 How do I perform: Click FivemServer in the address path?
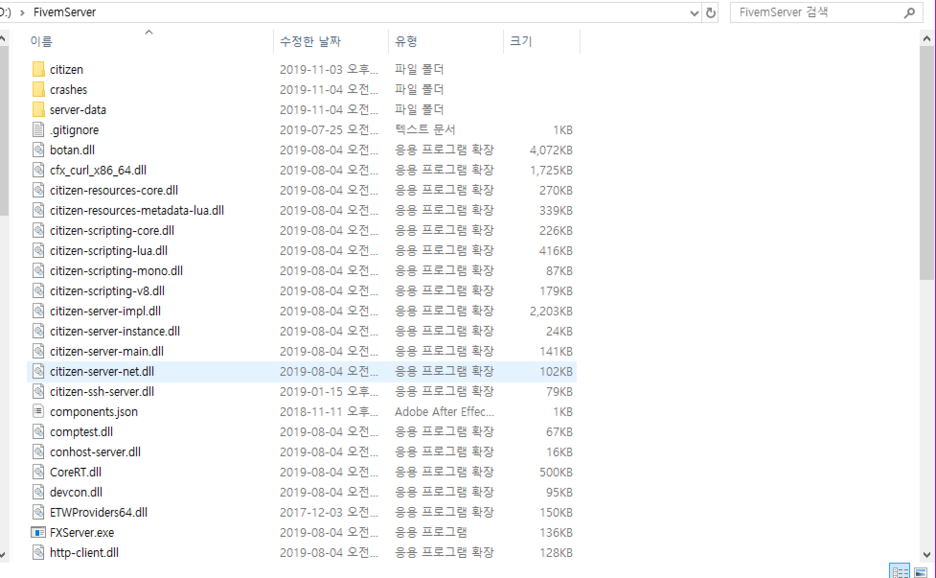(64, 13)
